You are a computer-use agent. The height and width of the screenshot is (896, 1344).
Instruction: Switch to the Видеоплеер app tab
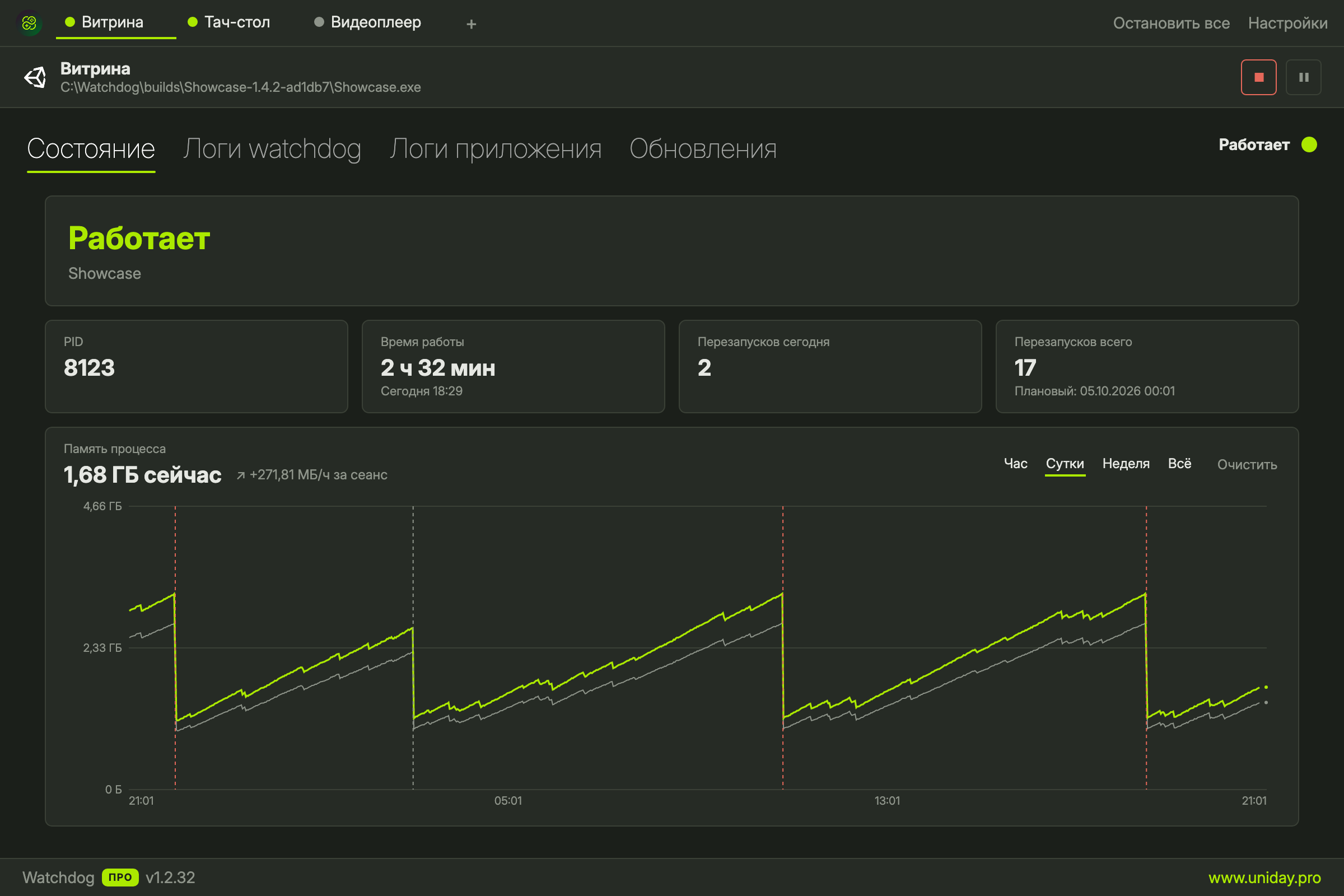tap(368, 22)
